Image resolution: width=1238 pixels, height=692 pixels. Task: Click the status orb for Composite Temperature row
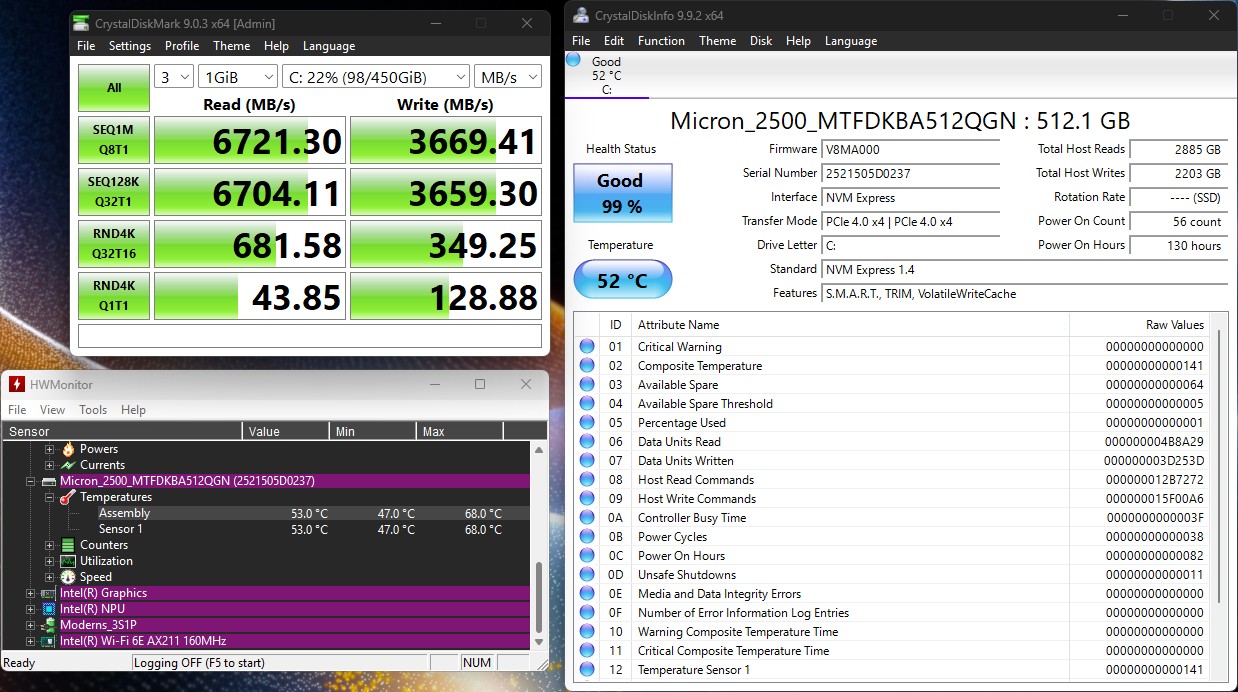587,366
